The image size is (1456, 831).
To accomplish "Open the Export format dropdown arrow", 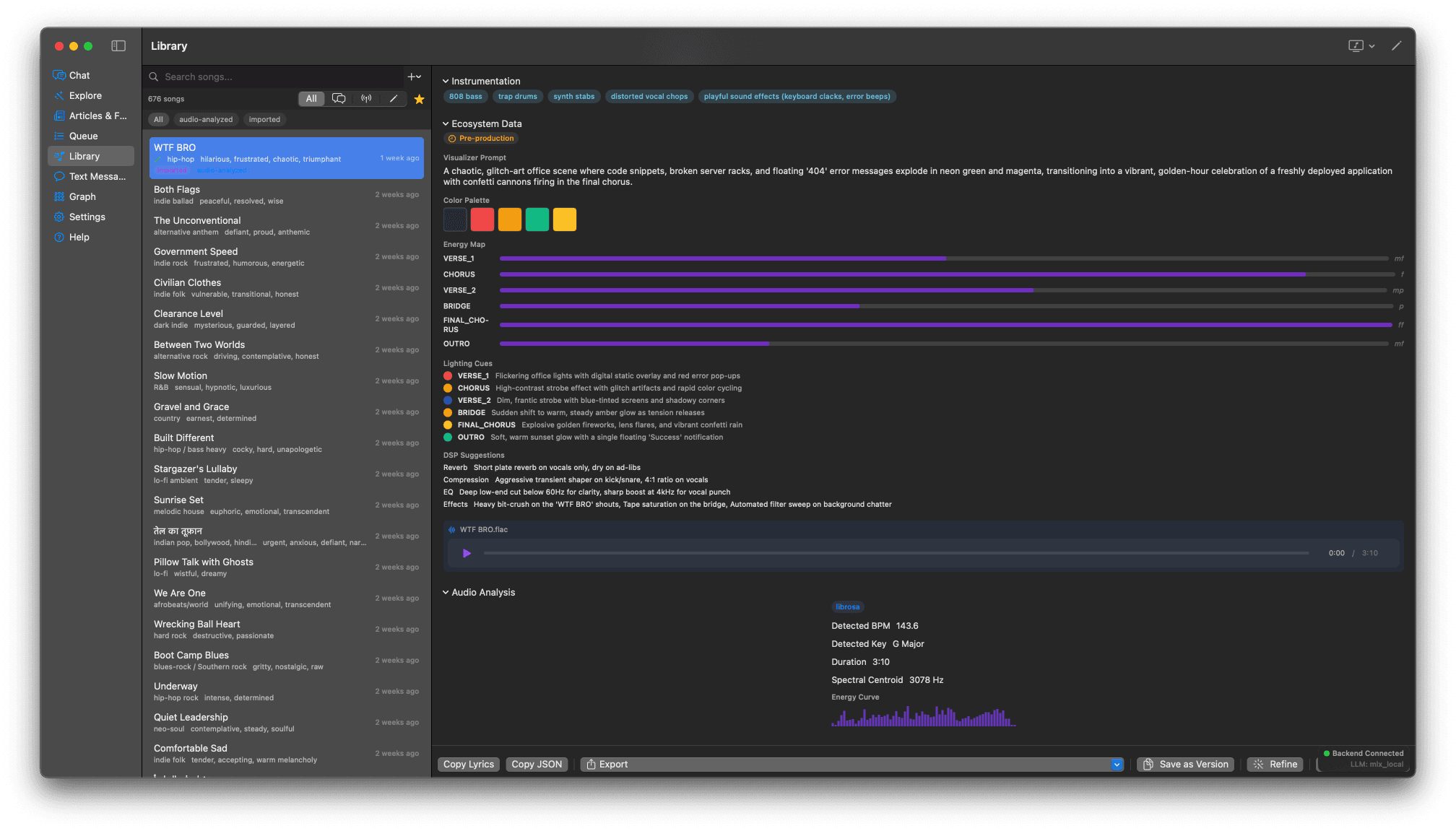I will [x=1117, y=765].
